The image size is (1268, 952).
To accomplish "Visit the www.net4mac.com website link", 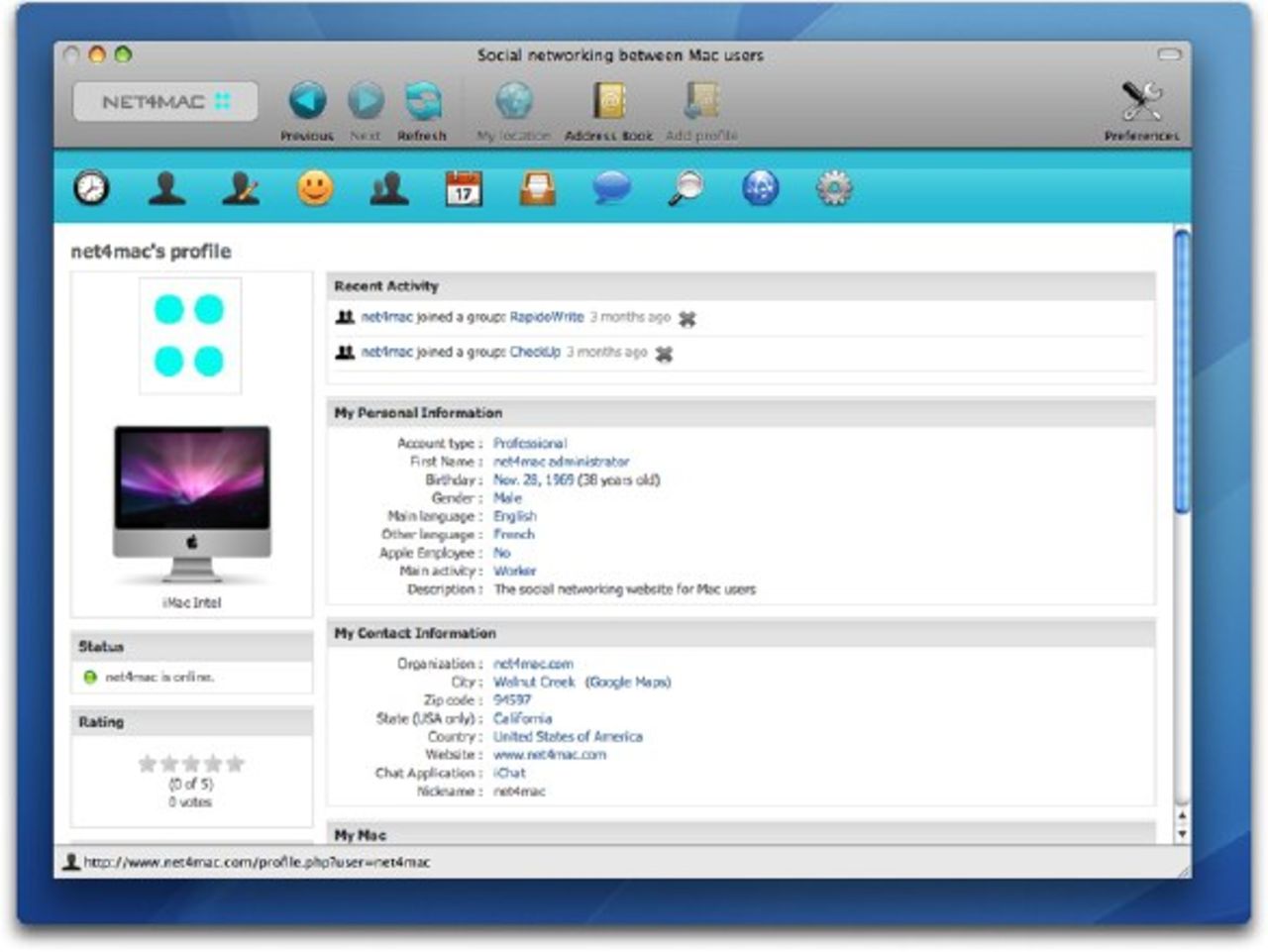I will [549, 755].
